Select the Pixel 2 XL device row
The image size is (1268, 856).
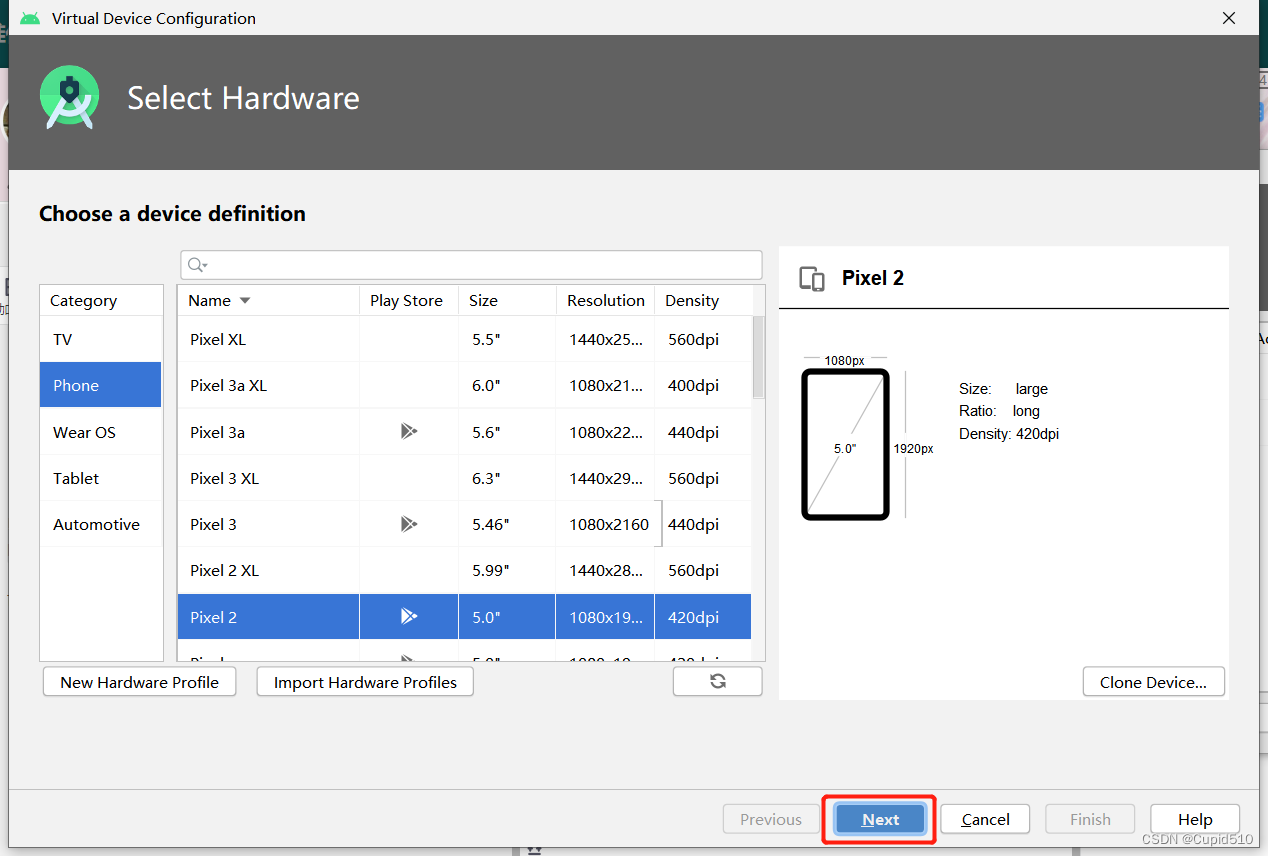465,570
